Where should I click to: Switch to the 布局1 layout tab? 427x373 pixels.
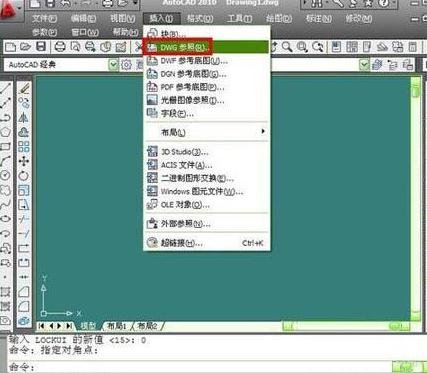pos(116,326)
